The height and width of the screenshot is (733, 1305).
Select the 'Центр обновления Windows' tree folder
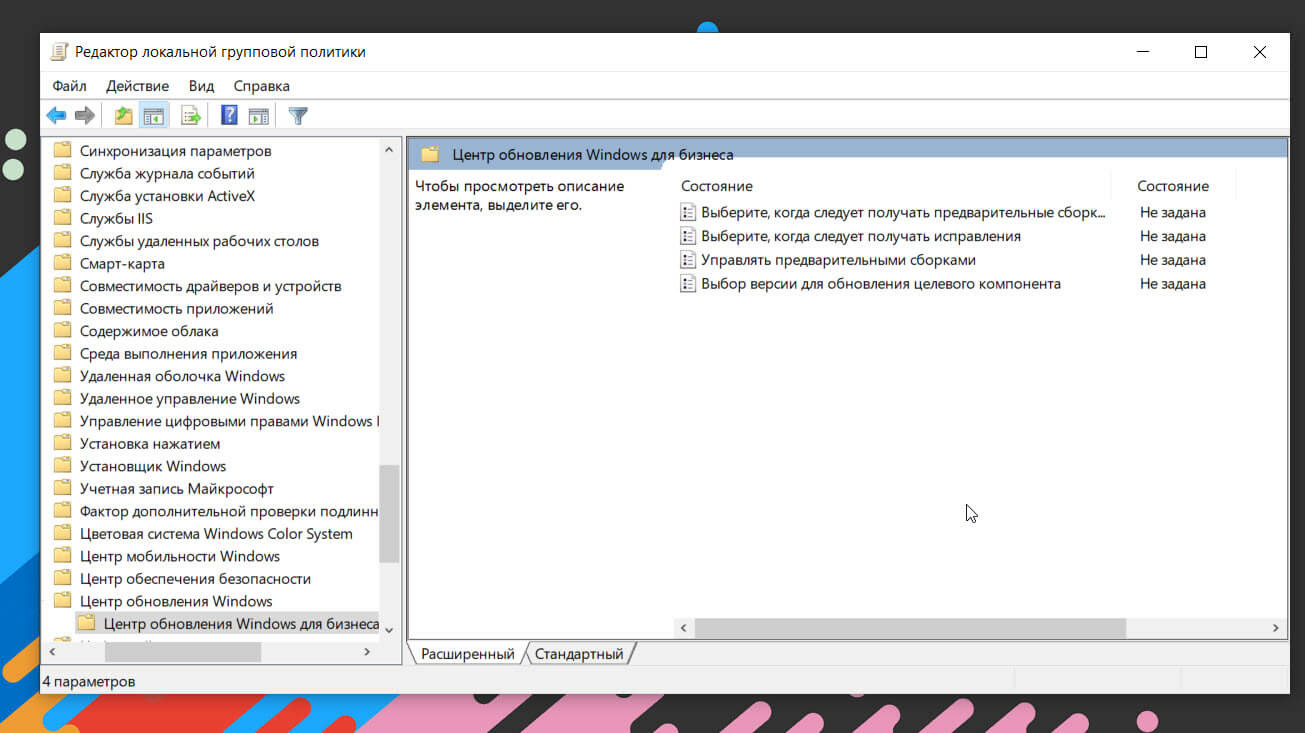click(x=176, y=601)
